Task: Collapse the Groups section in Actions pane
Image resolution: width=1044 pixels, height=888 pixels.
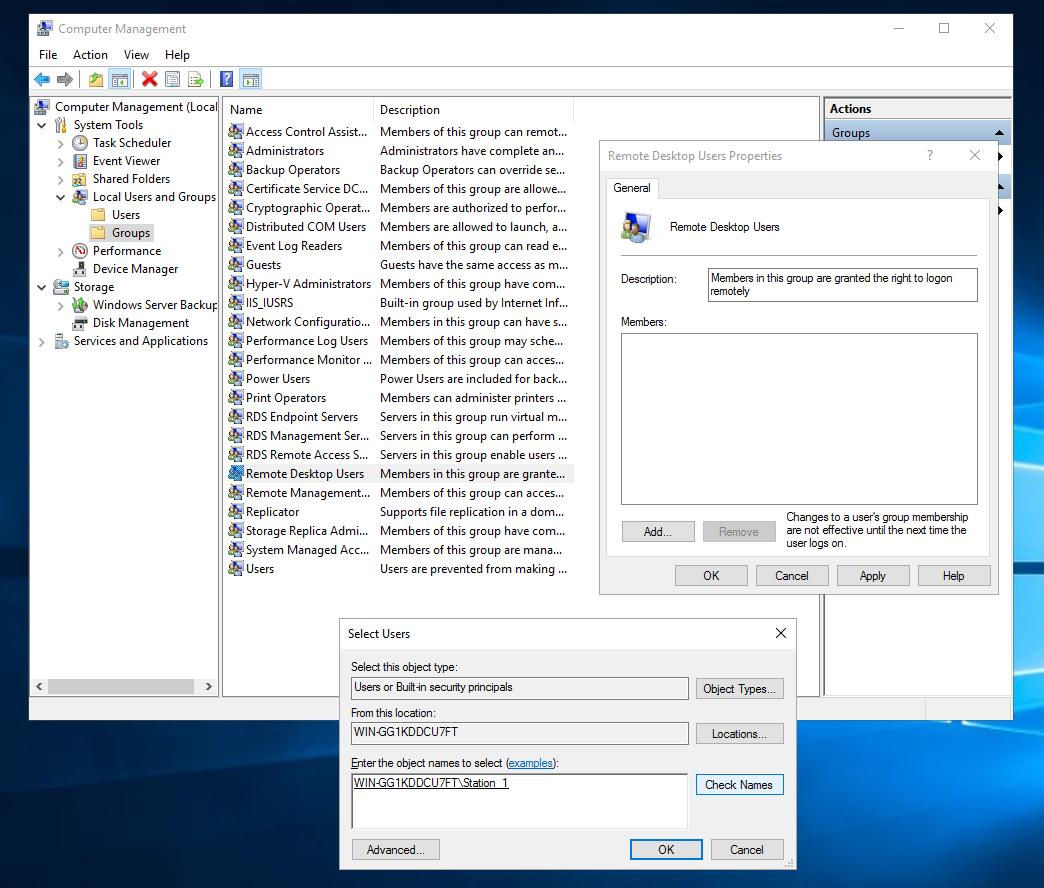Action: click(x=999, y=132)
